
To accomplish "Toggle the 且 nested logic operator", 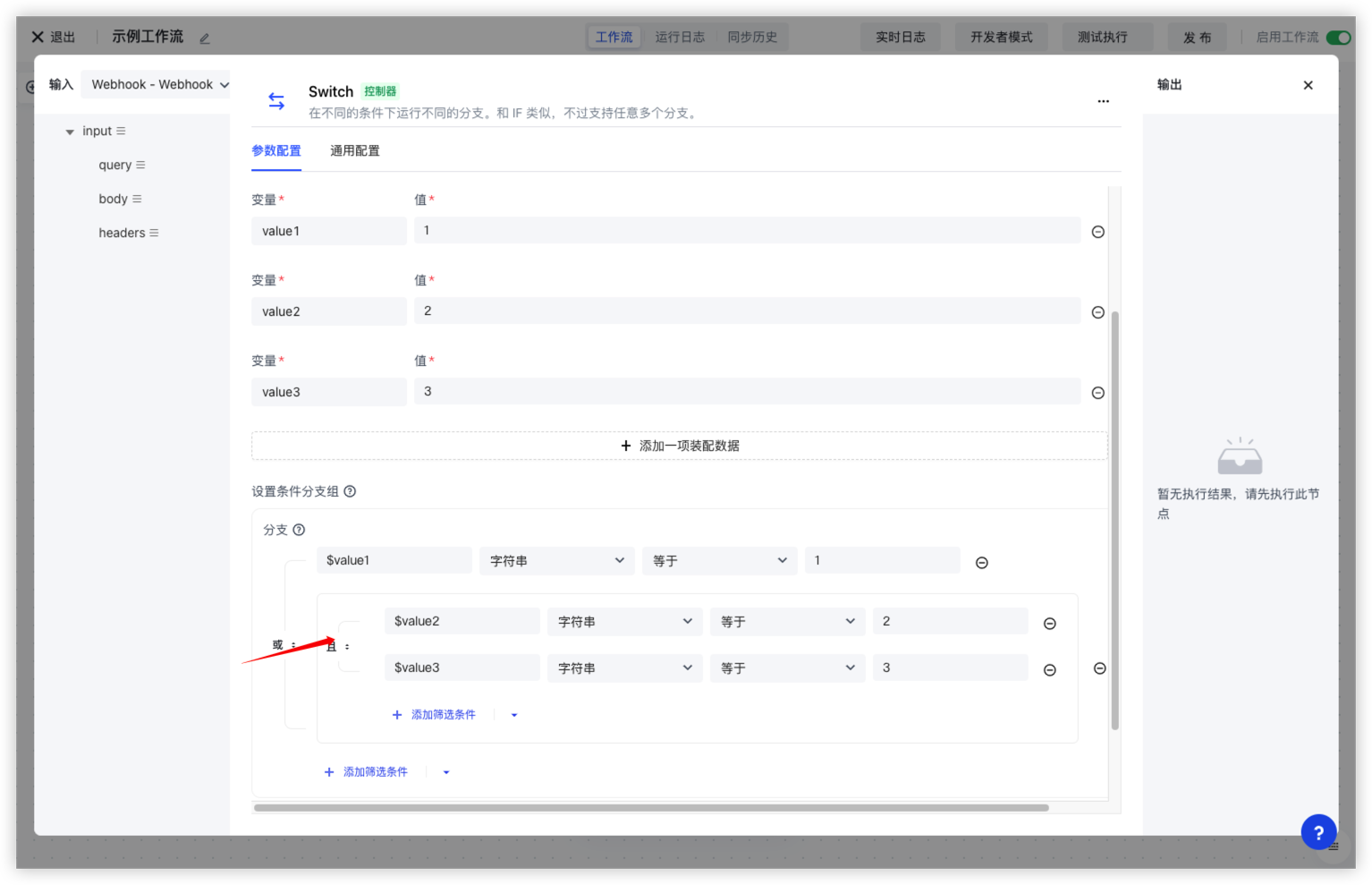I will coord(338,646).
